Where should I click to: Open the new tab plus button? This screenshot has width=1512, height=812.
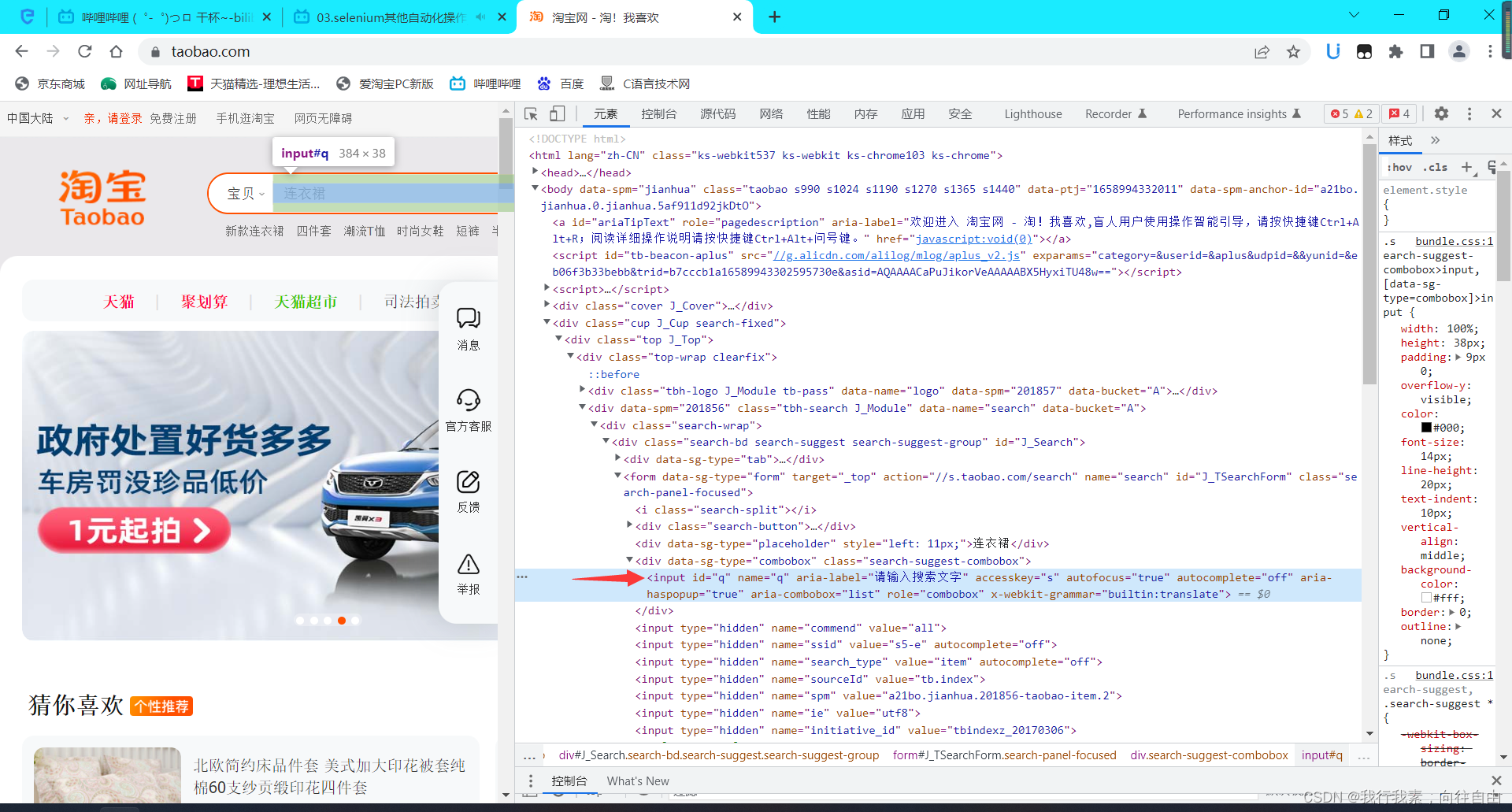(x=775, y=17)
